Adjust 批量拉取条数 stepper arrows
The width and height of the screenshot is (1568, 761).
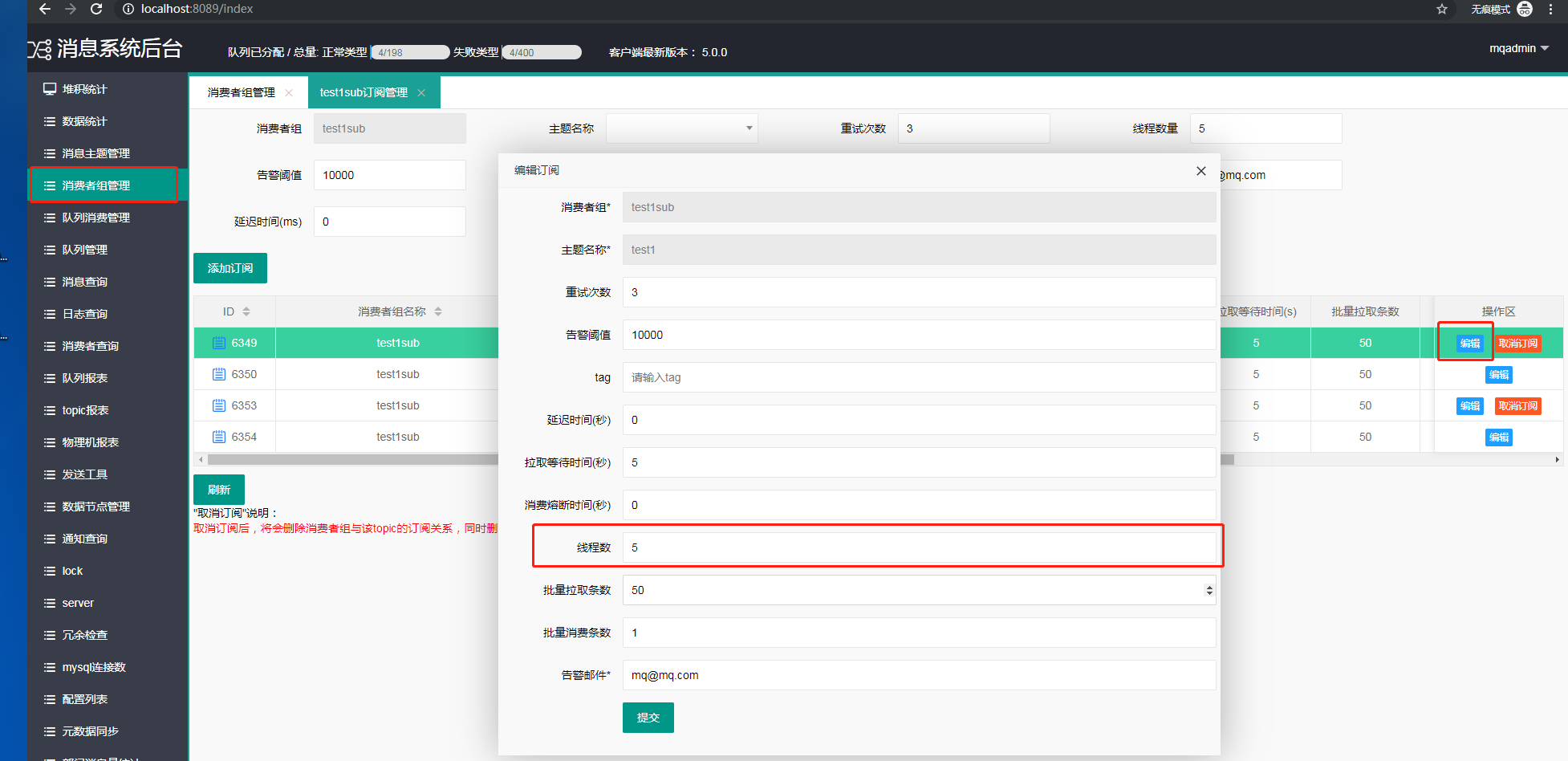pyautogui.click(x=1208, y=590)
